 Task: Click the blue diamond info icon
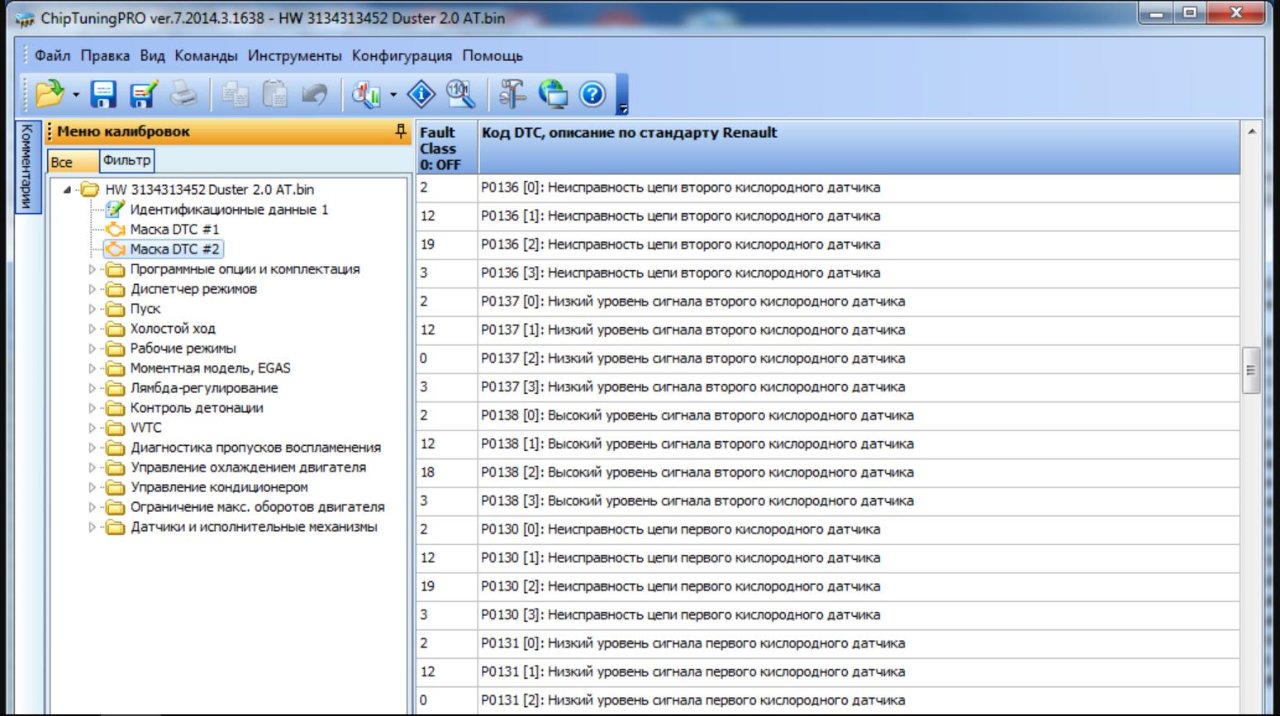(x=421, y=94)
